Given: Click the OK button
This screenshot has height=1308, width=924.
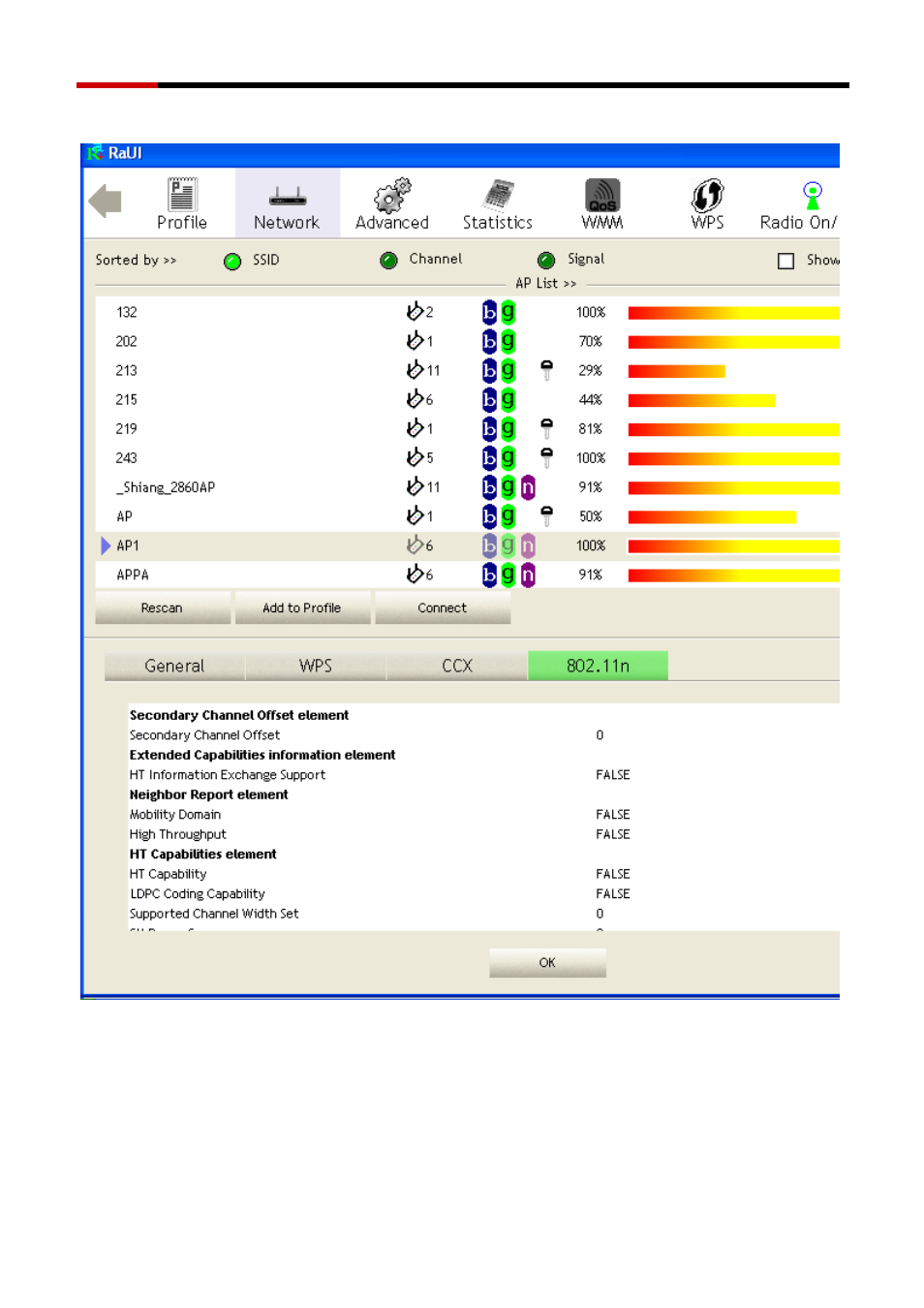Looking at the screenshot, I should 547,962.
